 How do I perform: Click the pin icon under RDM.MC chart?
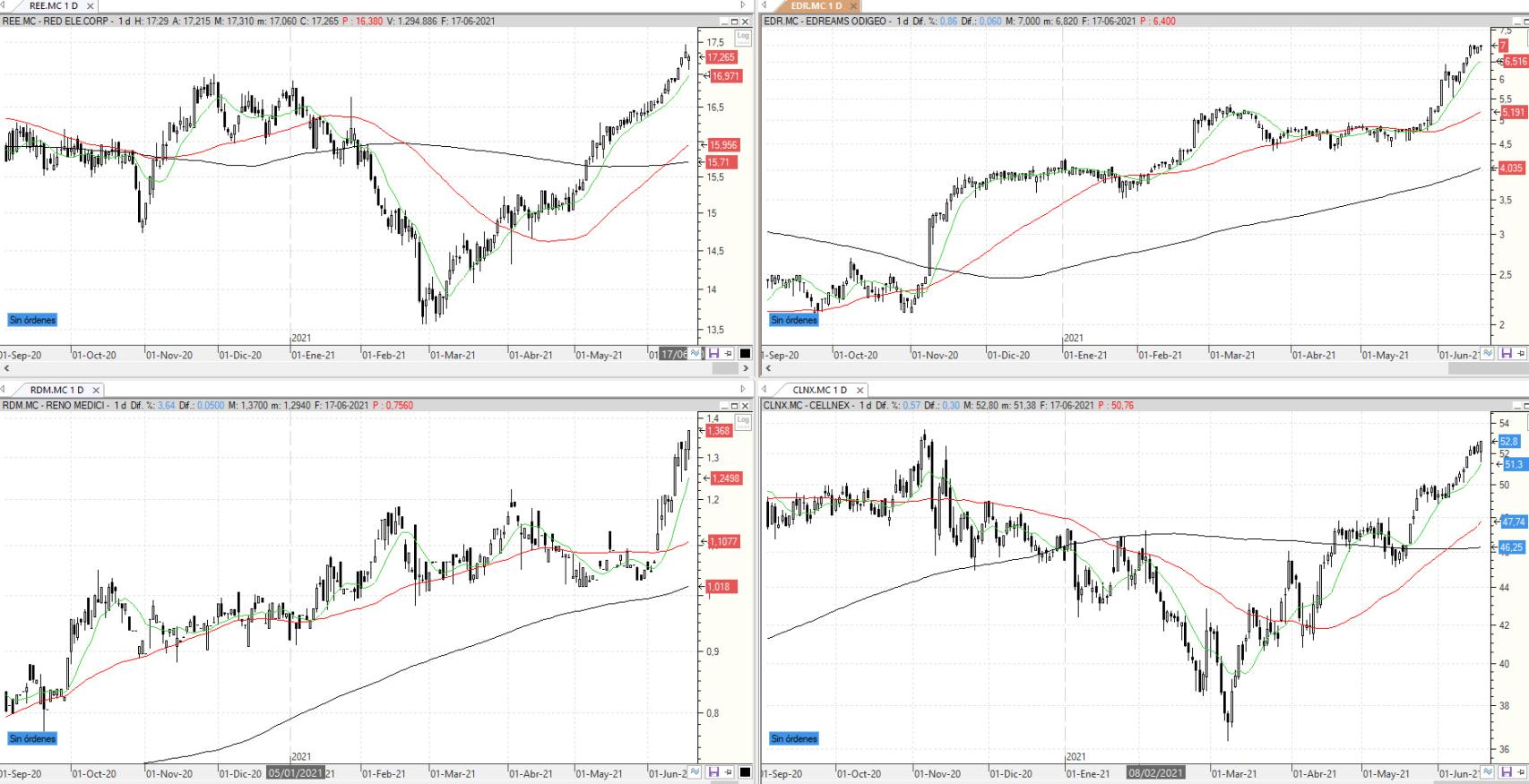(x=729, y=772)
